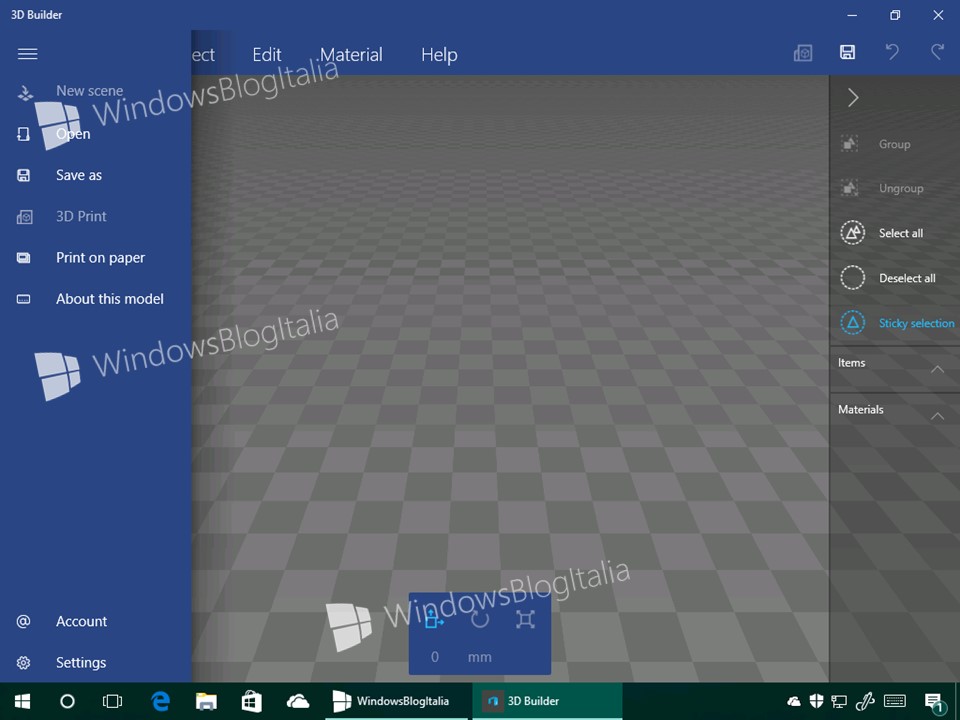Click the Account @ icon

point(23,621)
